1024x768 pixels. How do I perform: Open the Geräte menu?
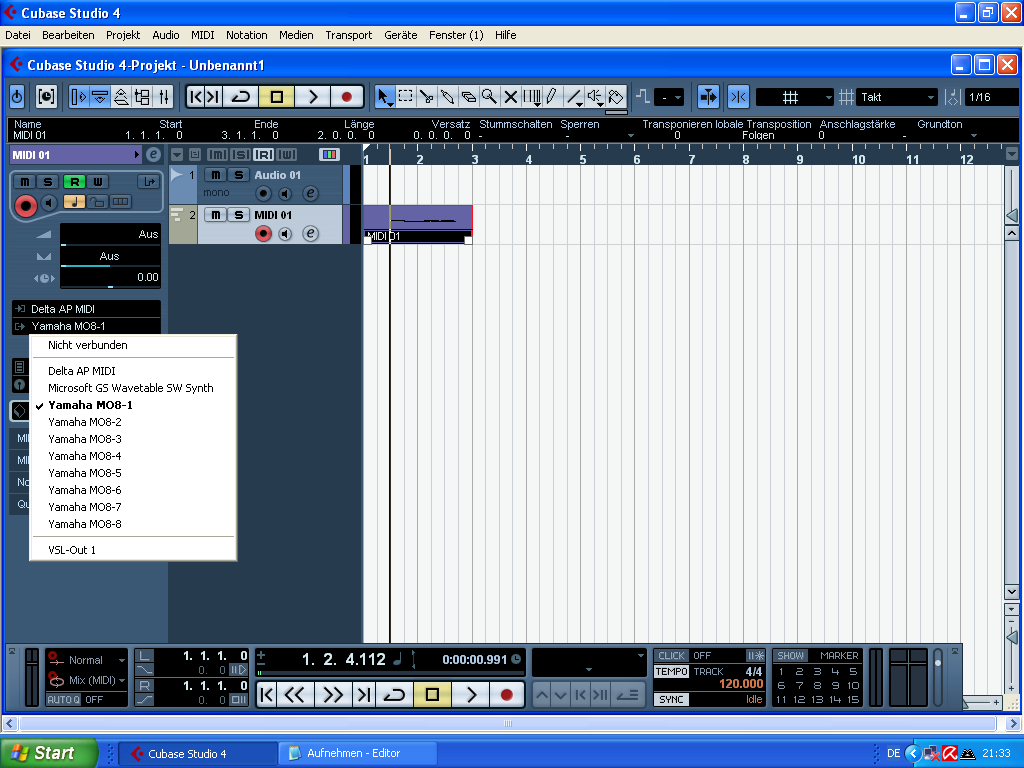pyautogui.click(x=400, y=35)
